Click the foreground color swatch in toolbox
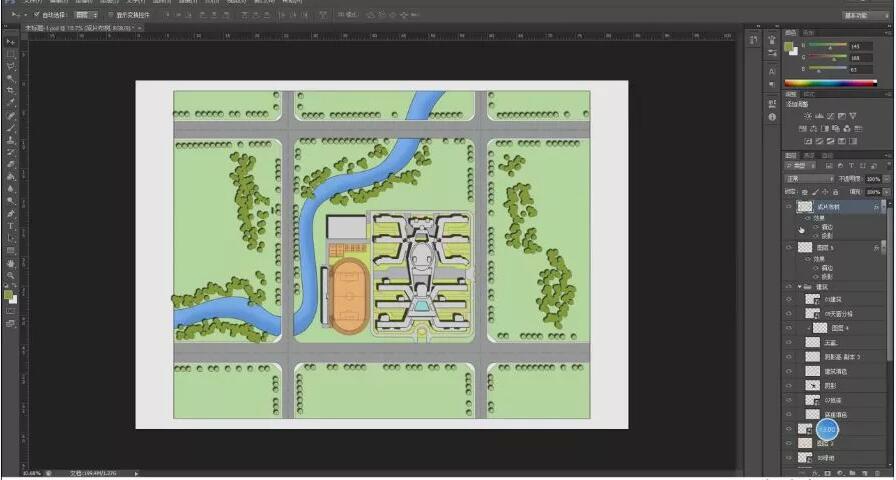 pyautogui.click(x=8, y=294)
